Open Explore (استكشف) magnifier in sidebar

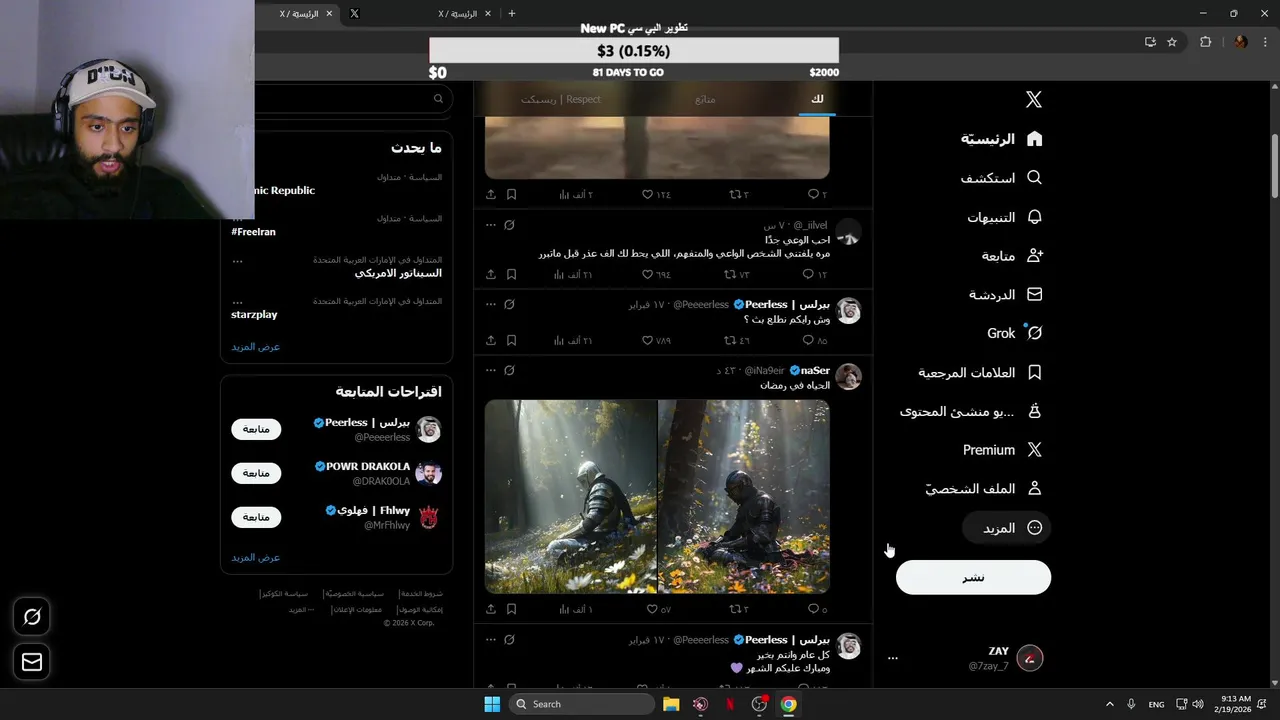click(1034, 177)
